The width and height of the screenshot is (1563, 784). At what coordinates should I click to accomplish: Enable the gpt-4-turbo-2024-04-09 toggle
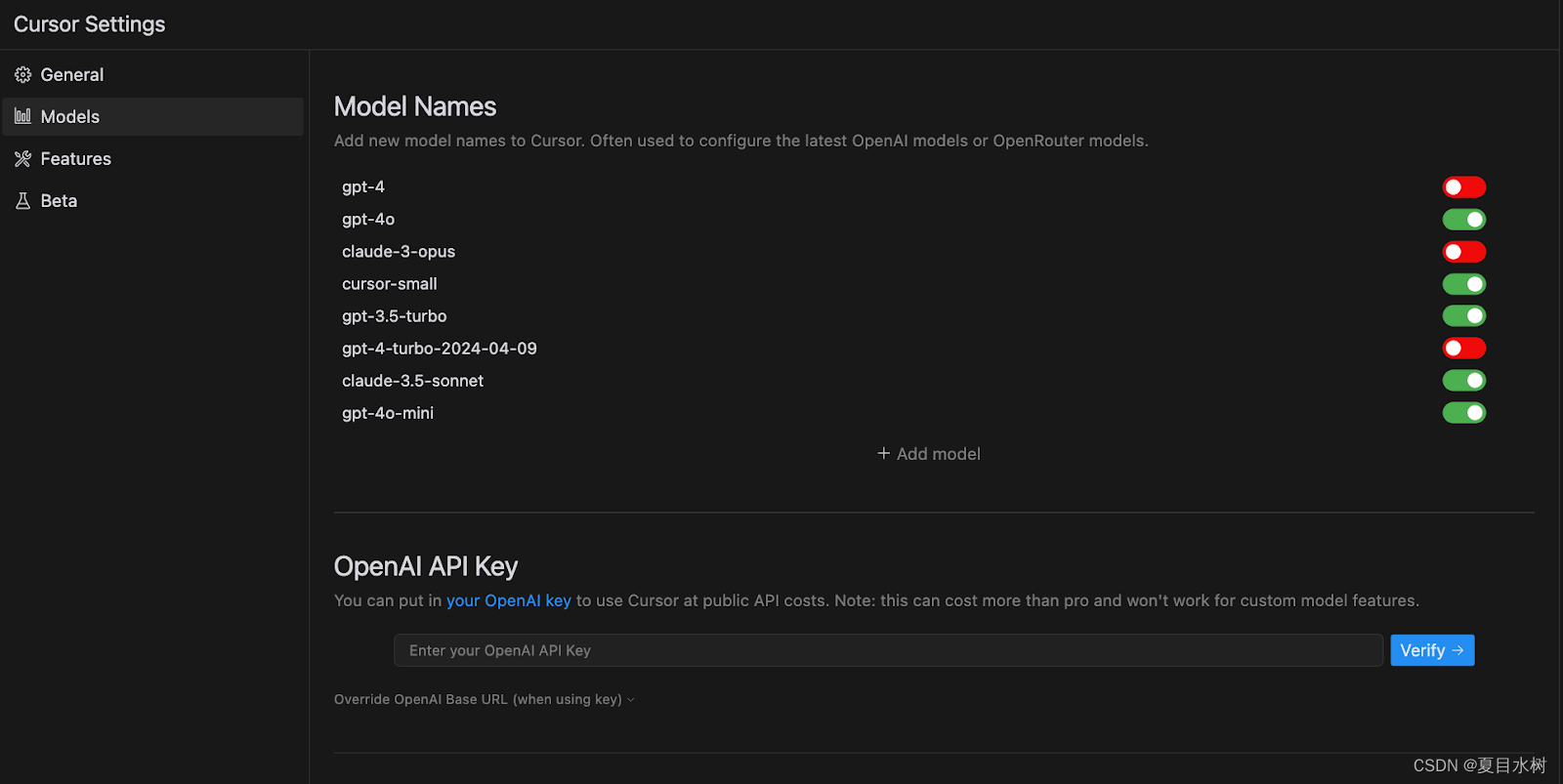(1464, 349)
